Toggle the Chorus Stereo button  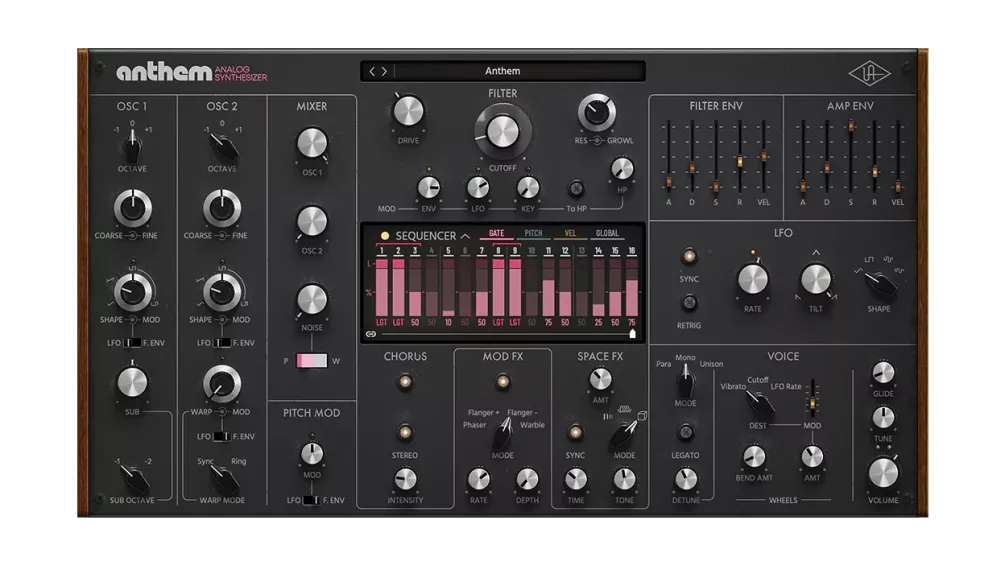405,432
